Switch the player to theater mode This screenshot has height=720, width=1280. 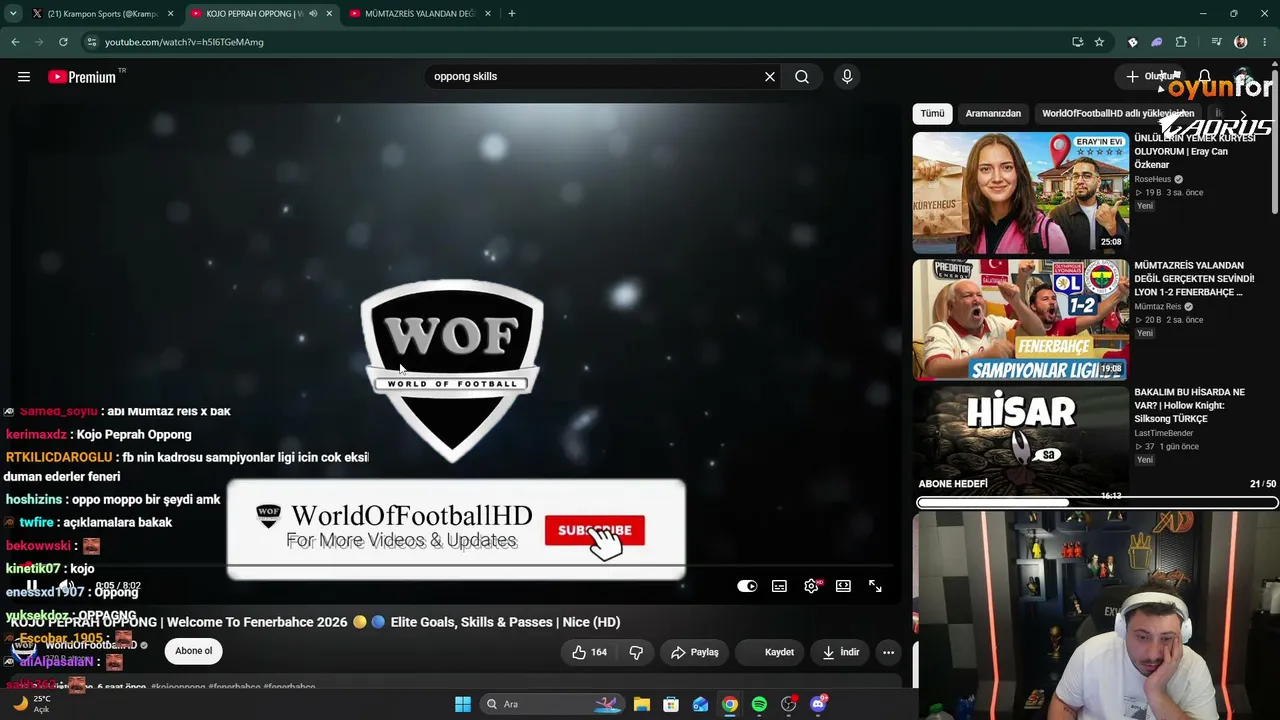(x=843, y=586)
